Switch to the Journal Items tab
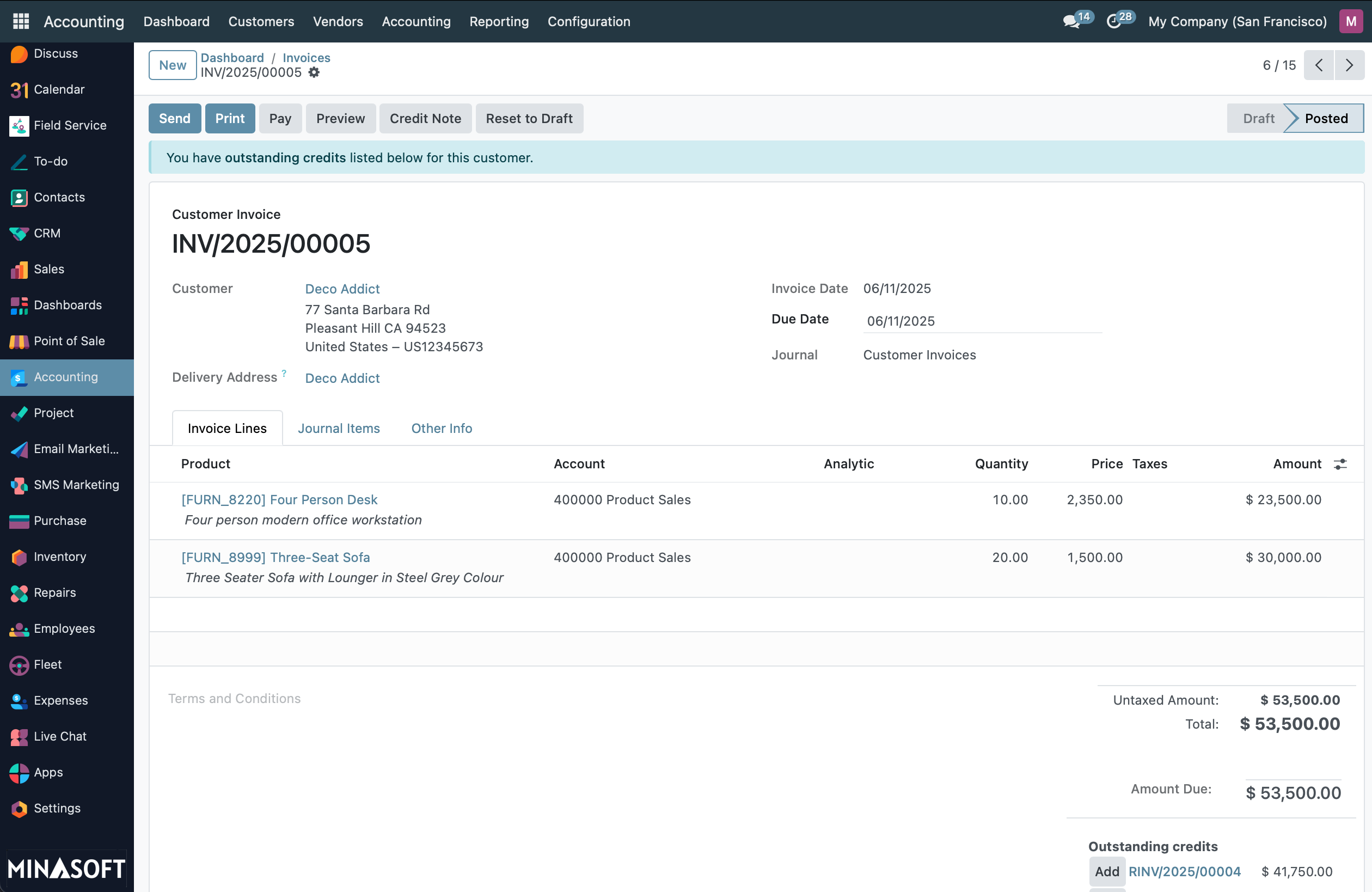This screenshot has width=1372, height=892. click(x=339, y=429)
